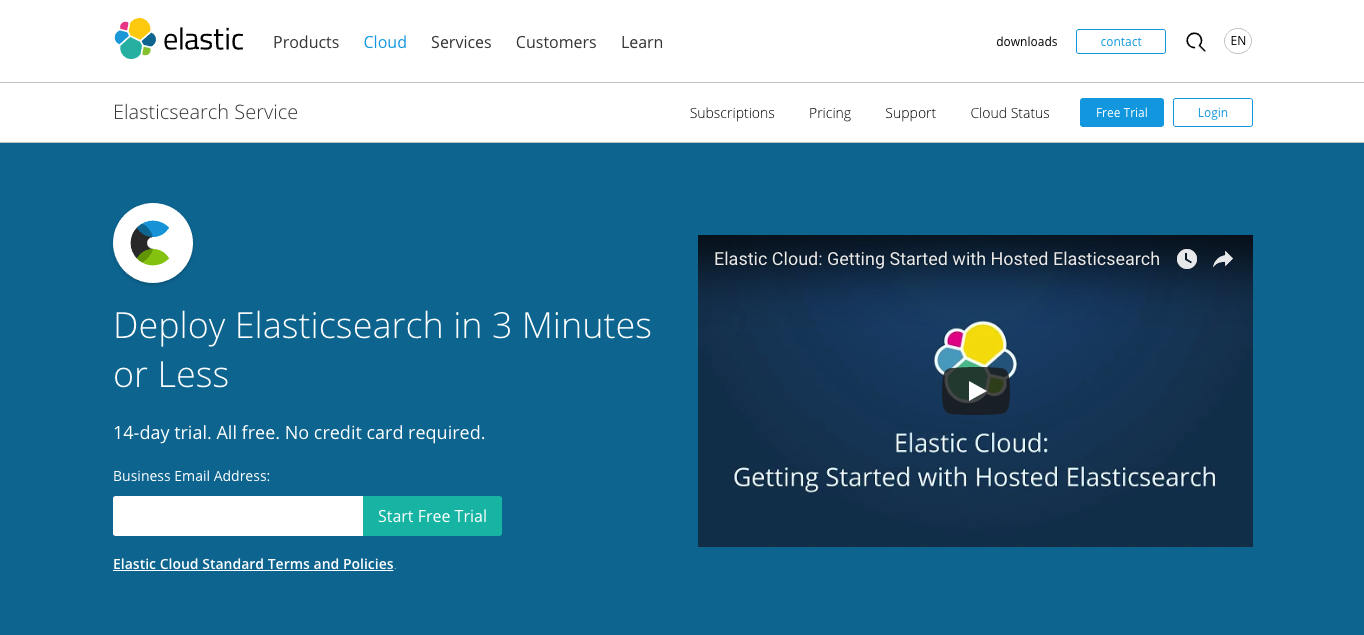Open the Cloud menu
1364x635 pixels.
[x=385, y=42]
